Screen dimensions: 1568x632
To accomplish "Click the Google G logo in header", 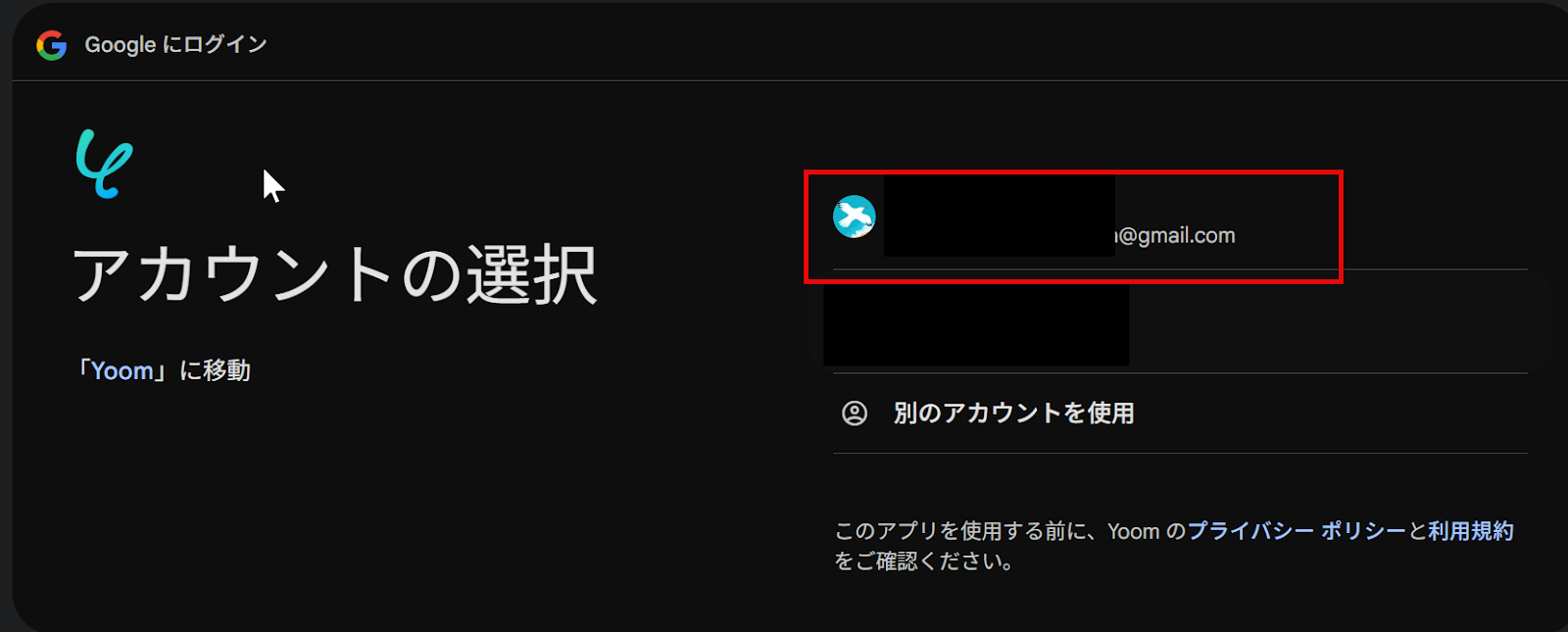I will click(x=51, y=45).
